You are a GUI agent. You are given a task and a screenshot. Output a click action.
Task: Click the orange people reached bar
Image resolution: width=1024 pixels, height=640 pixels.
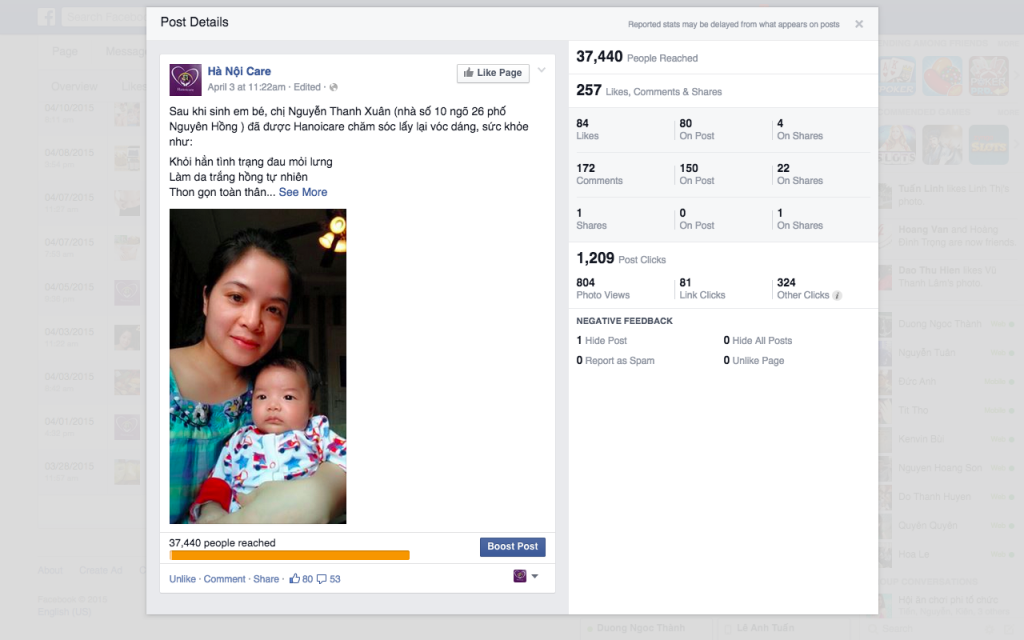[289, 555]
